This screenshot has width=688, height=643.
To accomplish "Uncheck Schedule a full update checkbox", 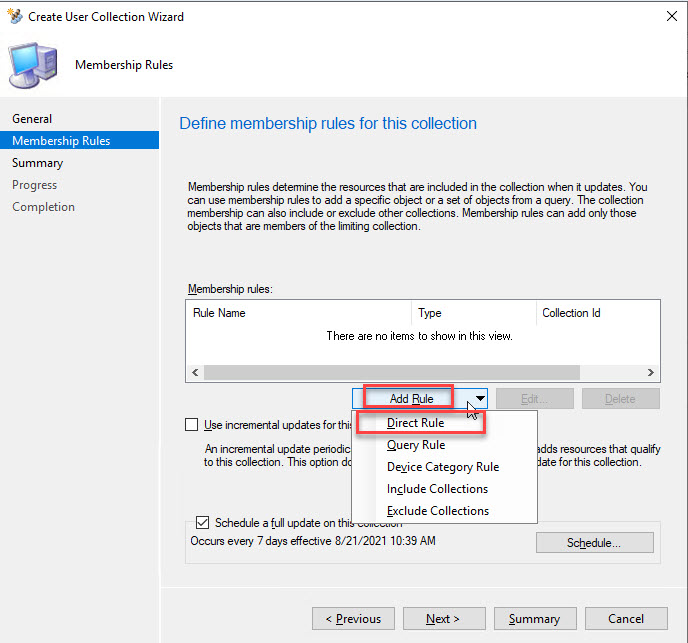I will [x=203, y=523].
